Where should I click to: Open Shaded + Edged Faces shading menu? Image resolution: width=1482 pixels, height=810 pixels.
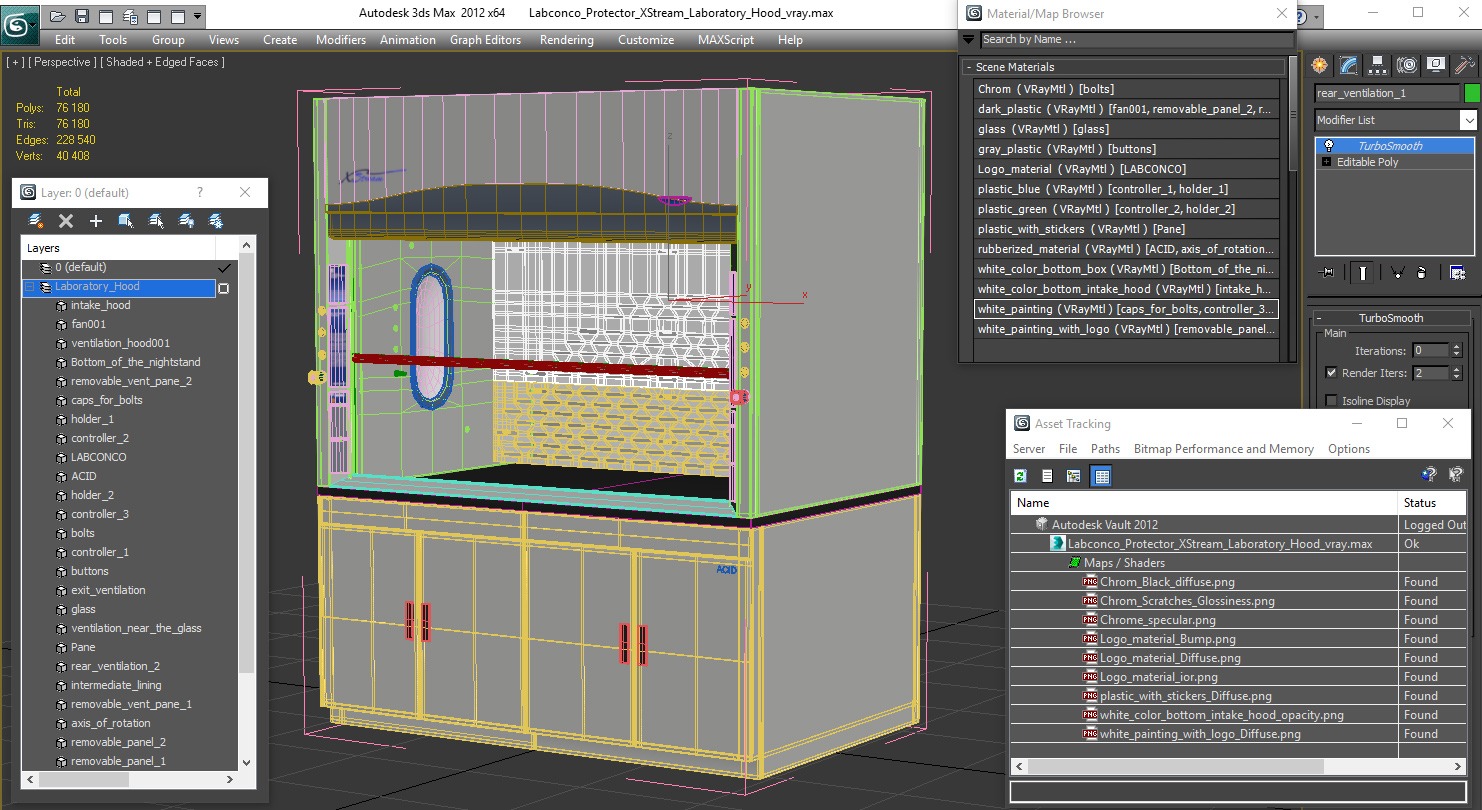coord(165,62)
